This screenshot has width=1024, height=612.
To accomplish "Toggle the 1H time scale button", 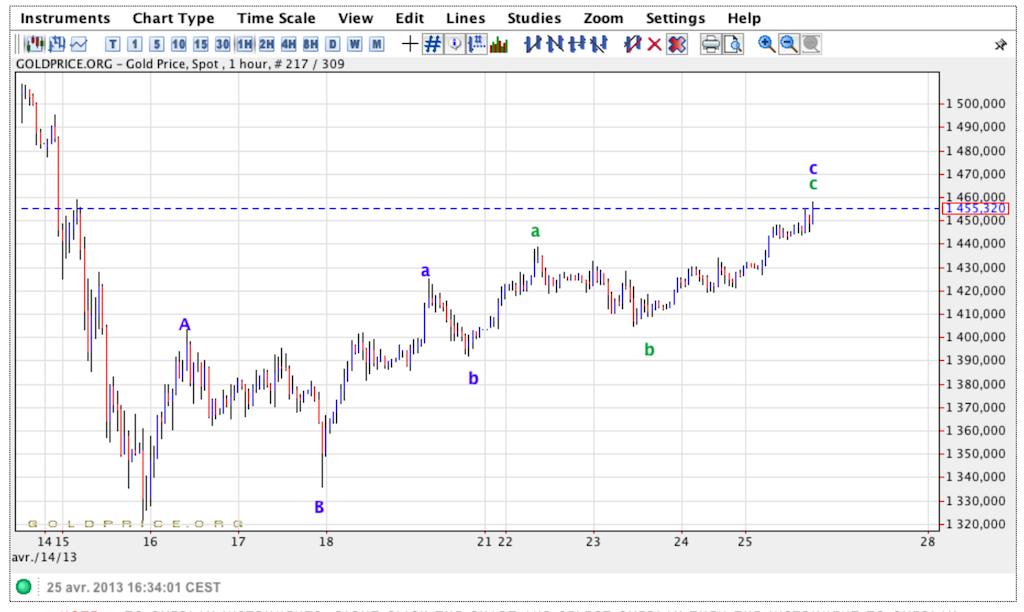I will pos(244,44).
